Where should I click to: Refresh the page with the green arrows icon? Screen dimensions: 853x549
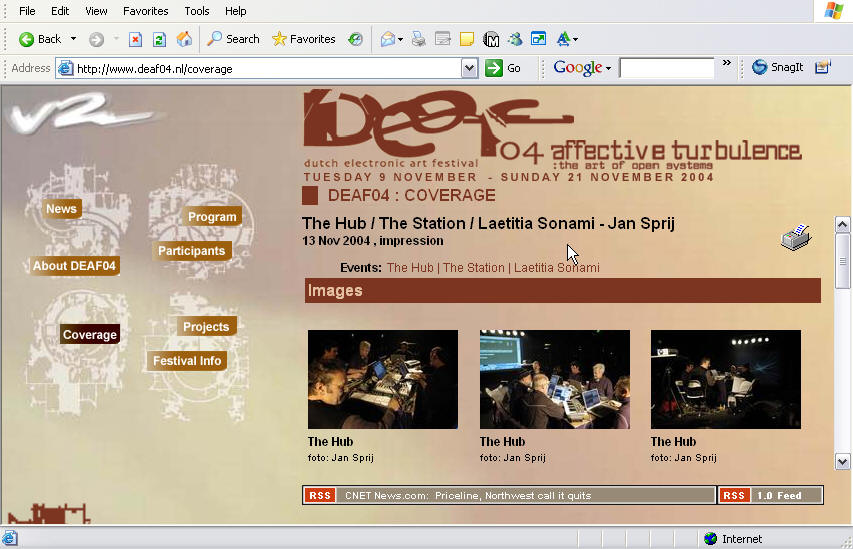coord(159,39)
